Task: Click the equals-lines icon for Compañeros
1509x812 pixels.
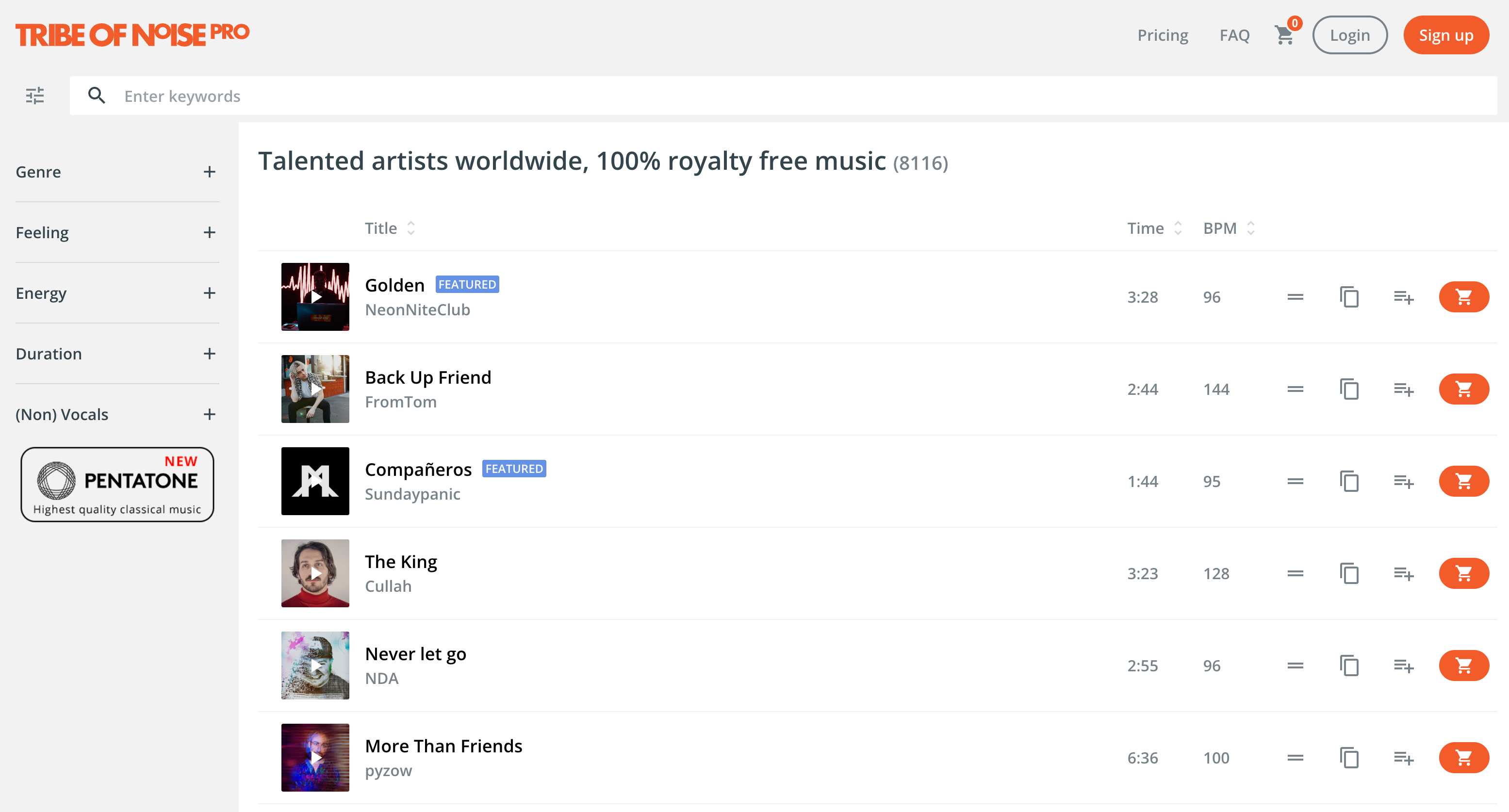Action: [x=1295, y=481]
